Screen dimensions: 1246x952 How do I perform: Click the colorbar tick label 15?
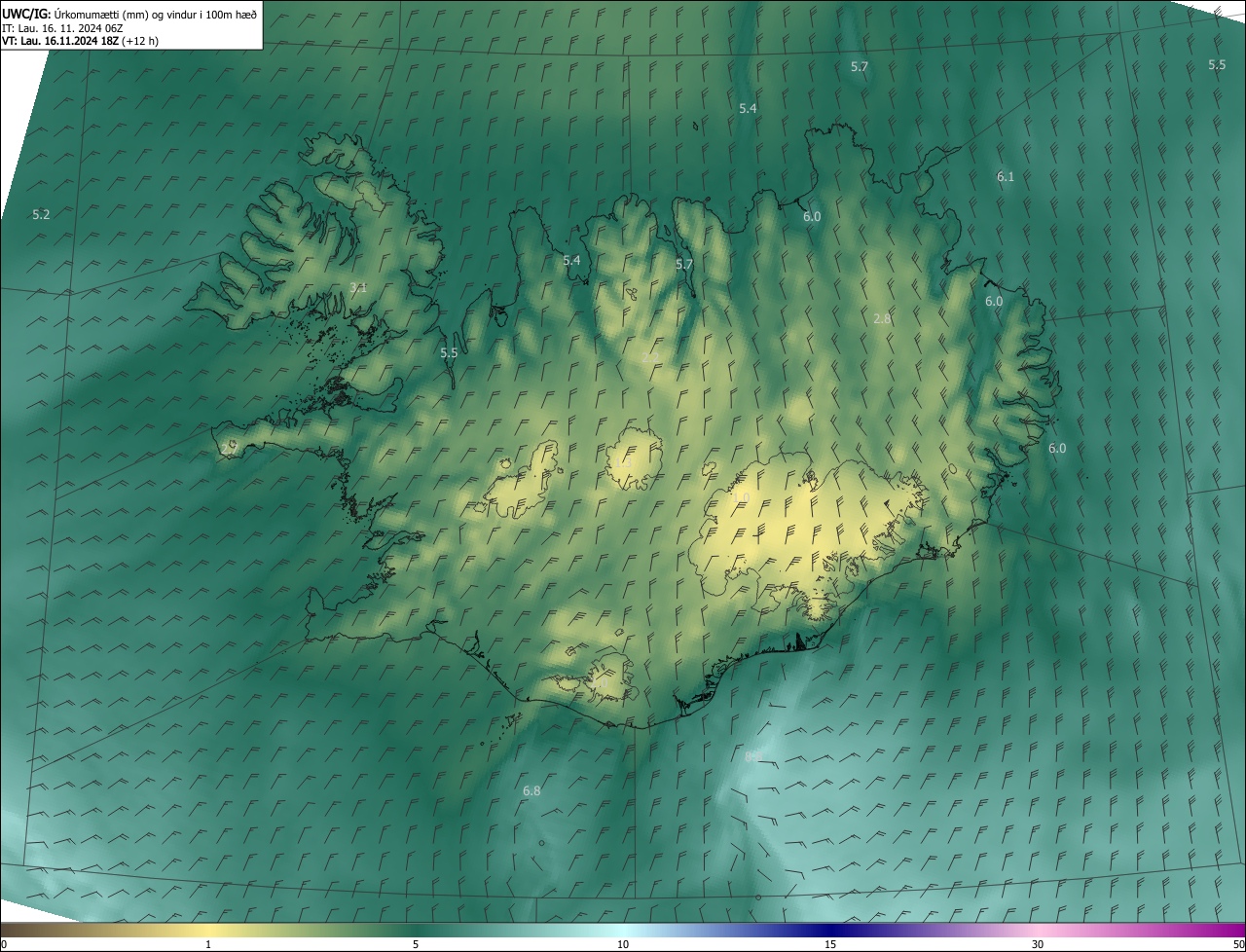point(830,945)
